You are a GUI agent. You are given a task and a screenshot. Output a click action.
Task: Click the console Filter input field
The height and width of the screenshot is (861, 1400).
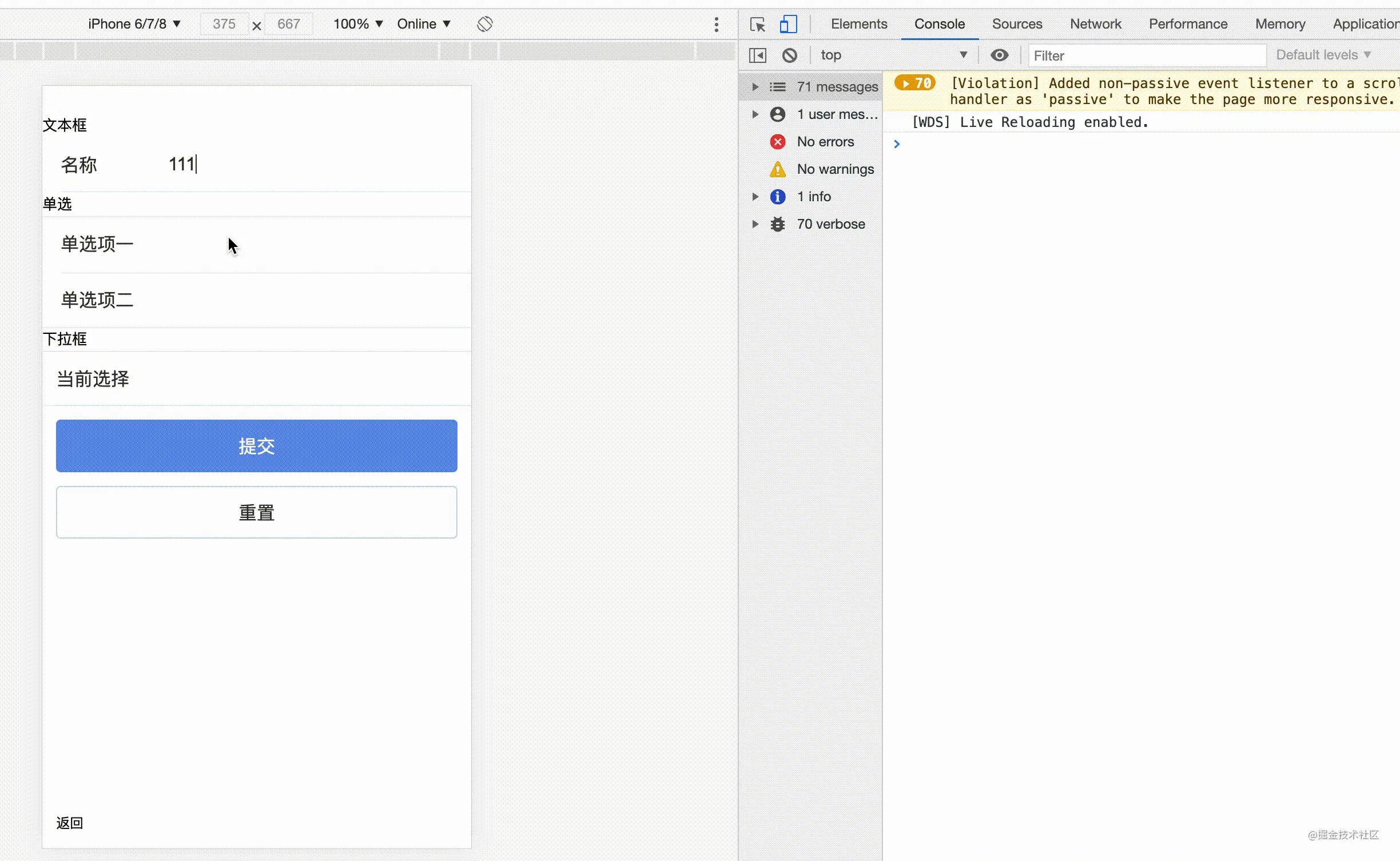1147,55
